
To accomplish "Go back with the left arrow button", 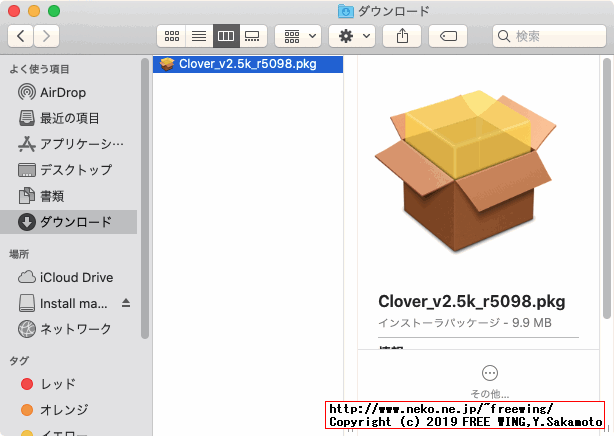I will [x=20, y=36].
